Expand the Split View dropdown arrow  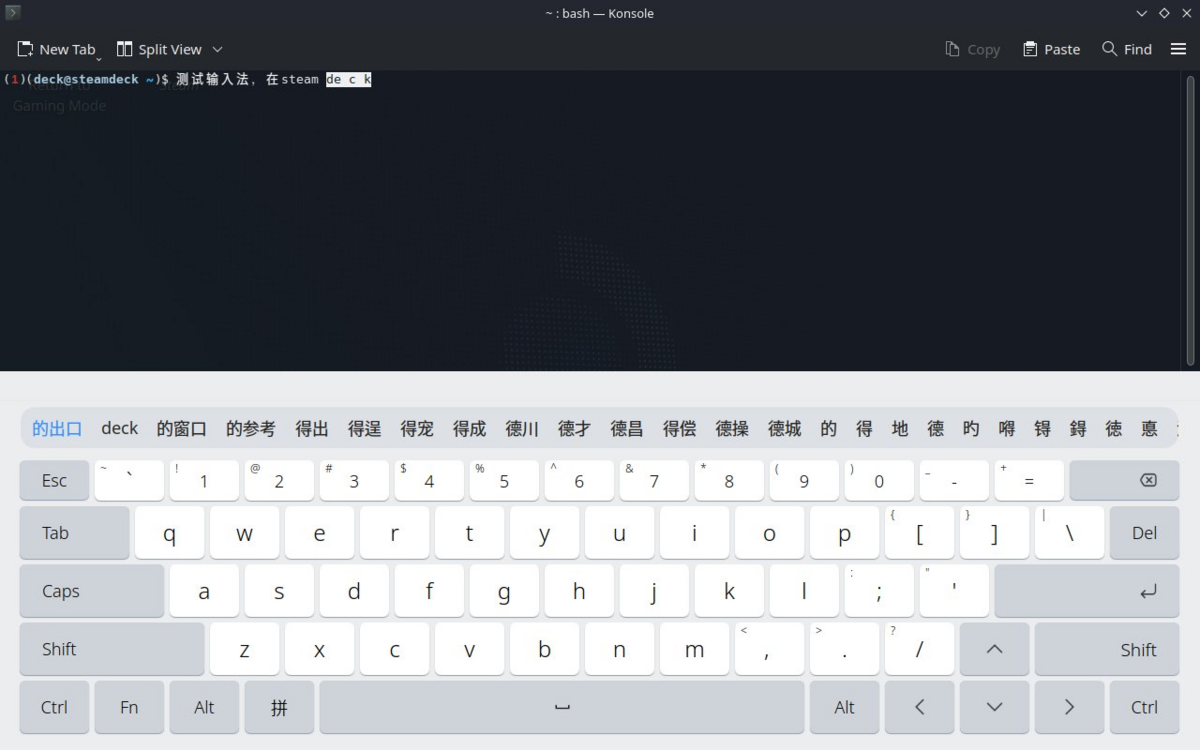218,49
